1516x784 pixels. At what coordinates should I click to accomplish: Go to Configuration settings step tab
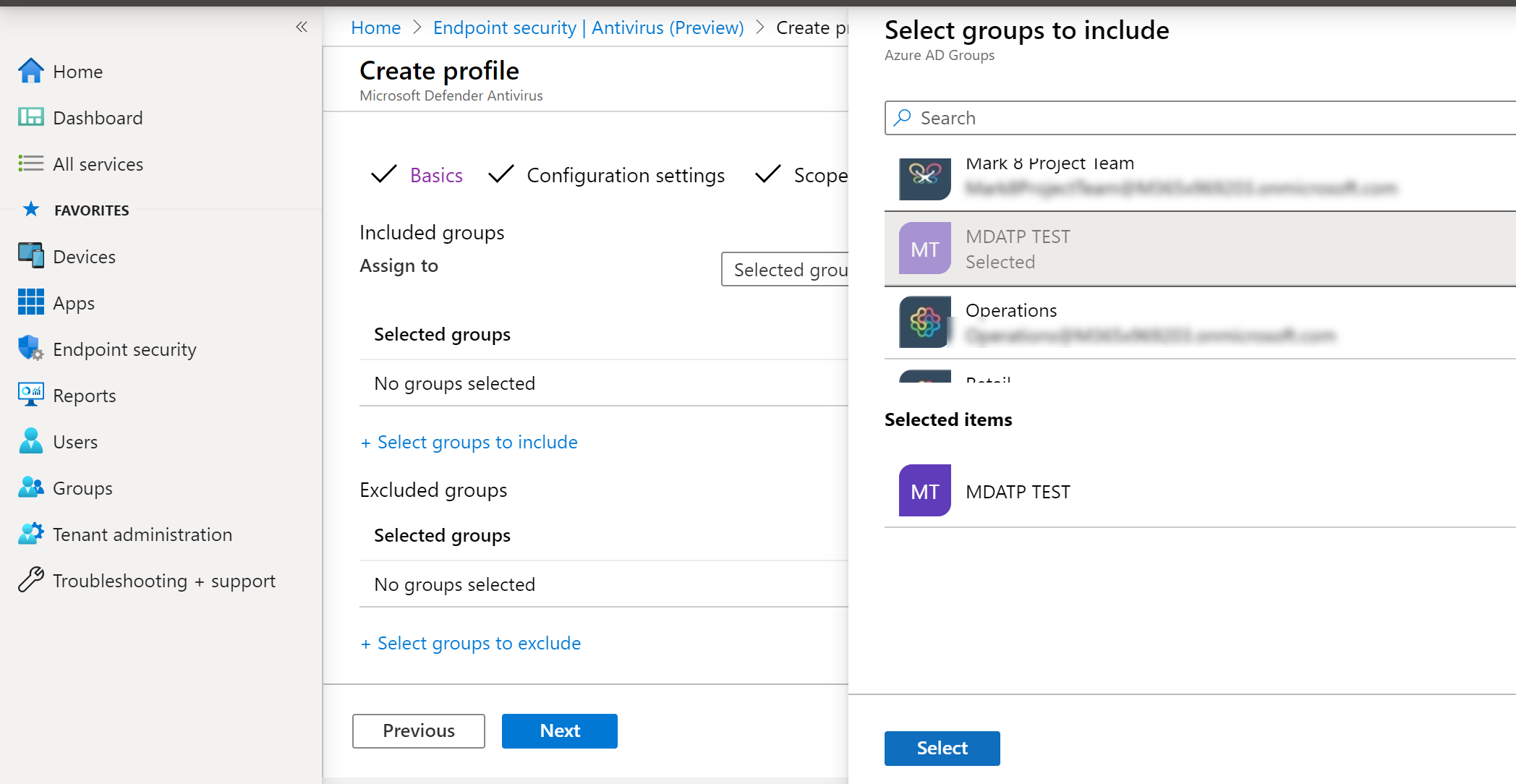click(x=625, y=175)
